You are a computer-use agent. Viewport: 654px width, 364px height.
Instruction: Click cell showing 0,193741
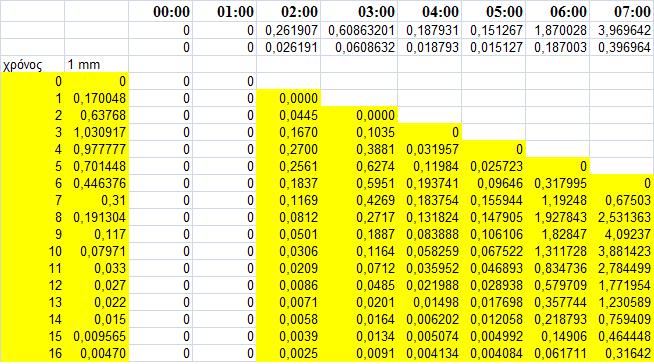pyautogui.click(x=430, y=183)
